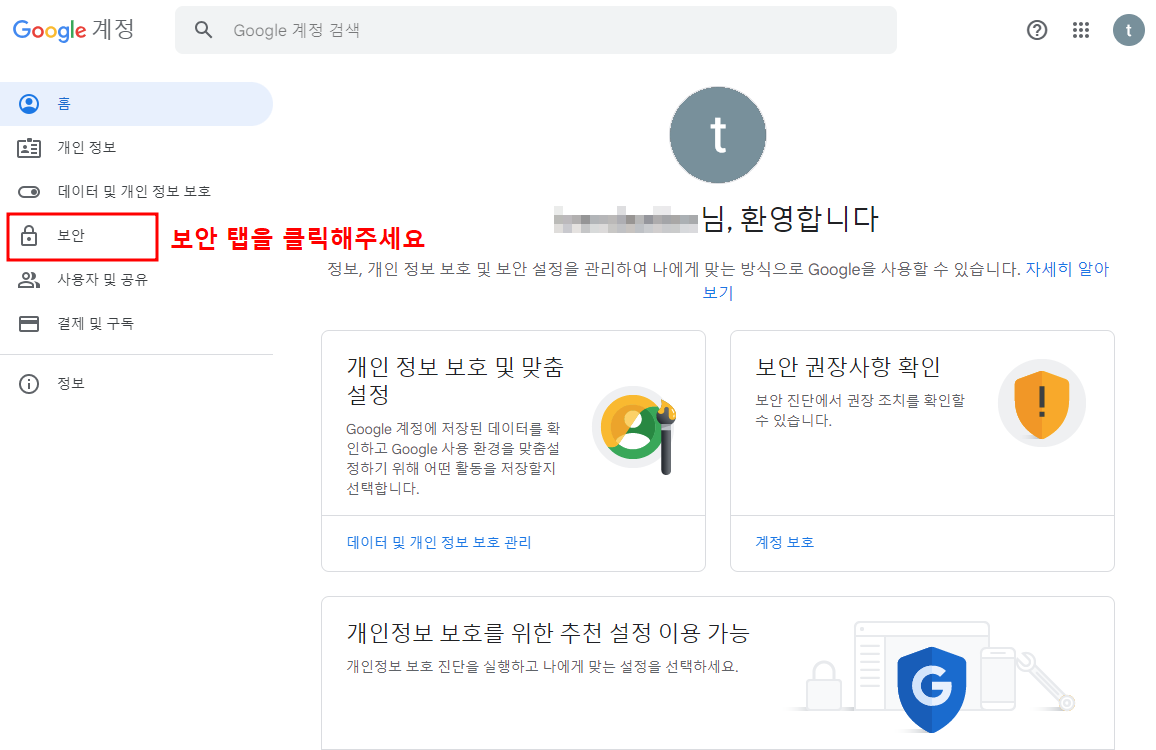Click the 보안 lock icon

pyautogui.click(x=29, y=236)
